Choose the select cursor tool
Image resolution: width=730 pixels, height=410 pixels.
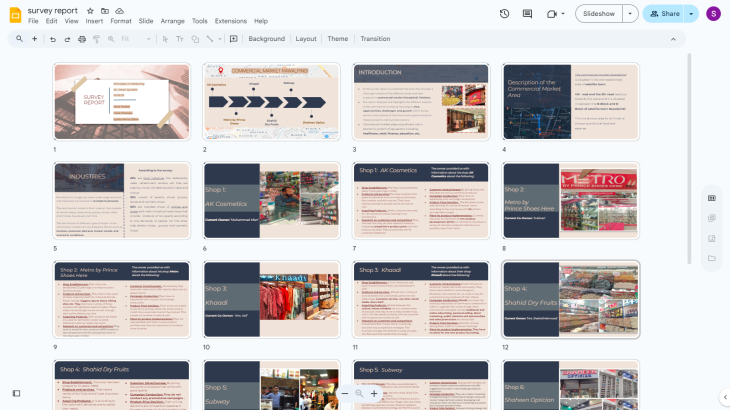165,39
